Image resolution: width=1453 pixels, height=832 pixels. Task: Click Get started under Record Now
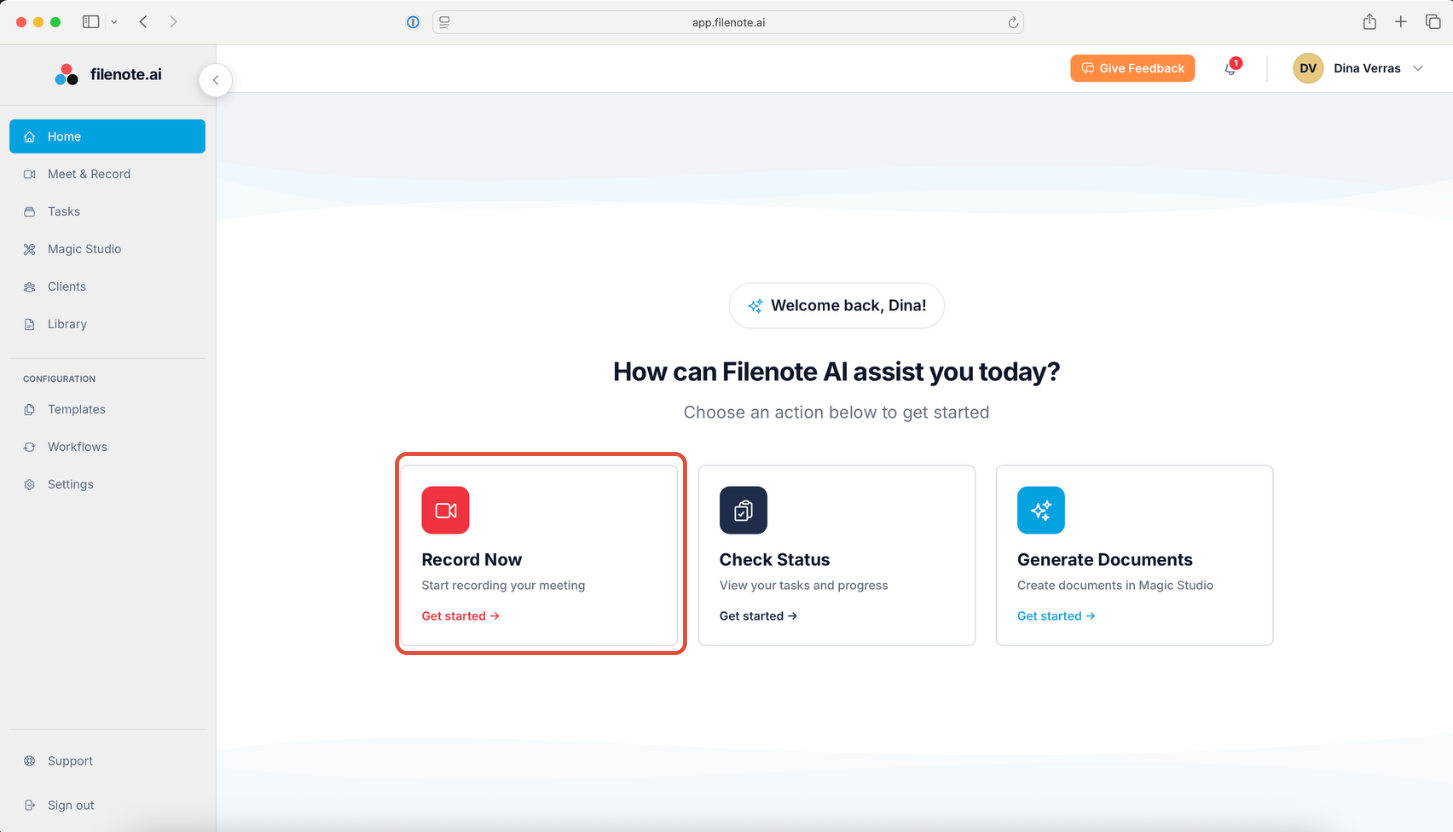[460, 616]
